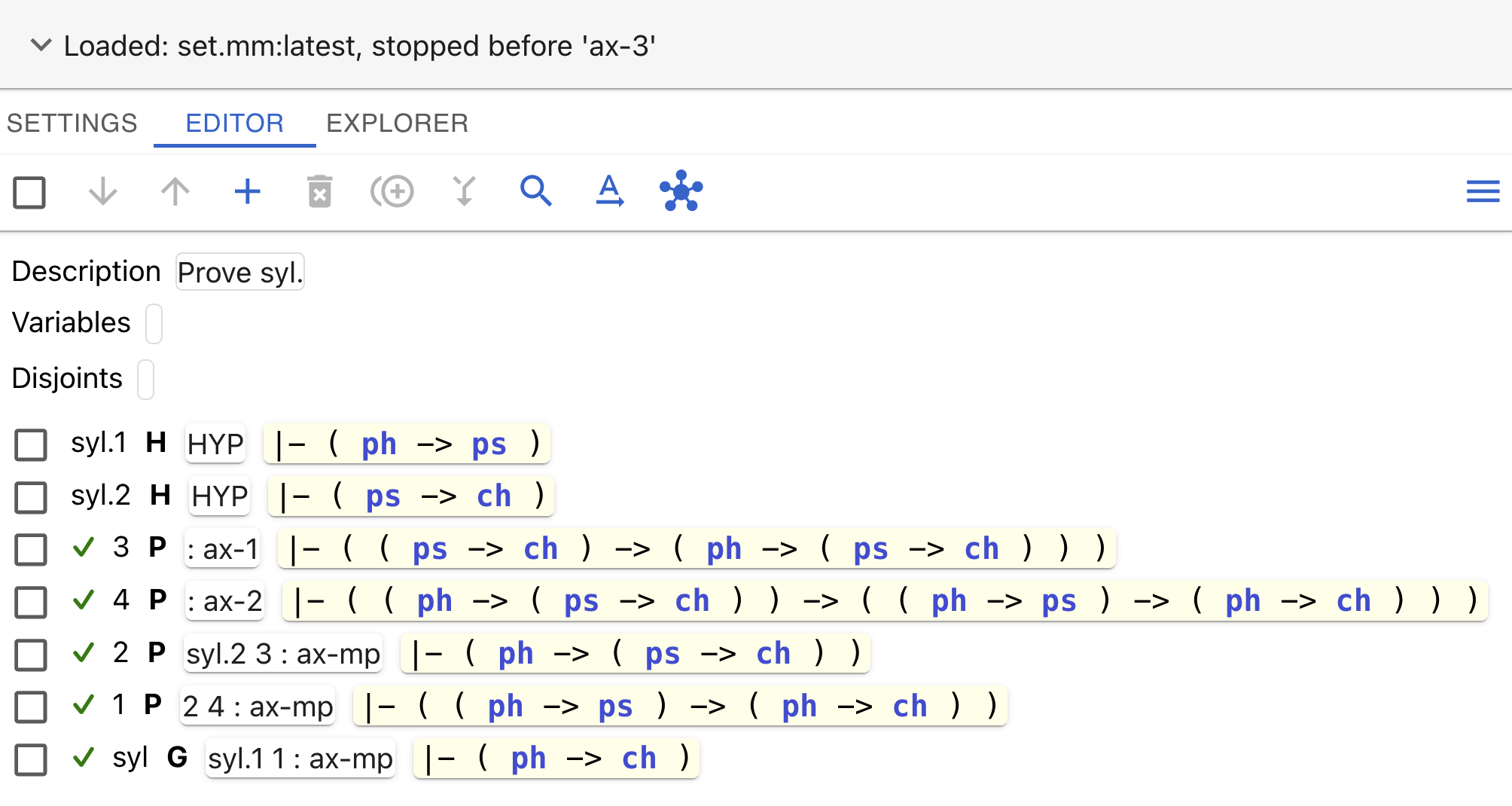Viewport: 1512px width, 806px height.
Task: Click statement '|- ( ps -> ch )'
Action: [x=411, y=496]
